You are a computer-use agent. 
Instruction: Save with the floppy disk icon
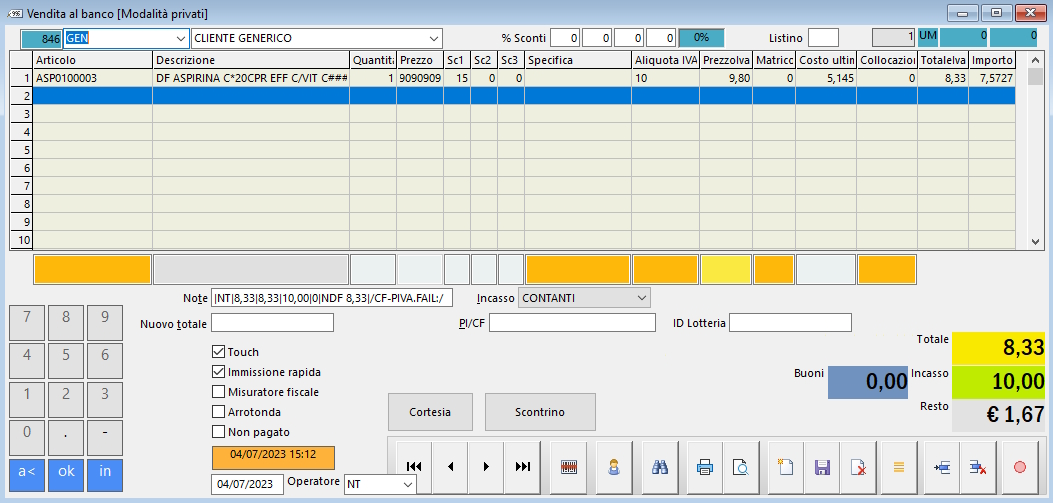click(822, 466)
